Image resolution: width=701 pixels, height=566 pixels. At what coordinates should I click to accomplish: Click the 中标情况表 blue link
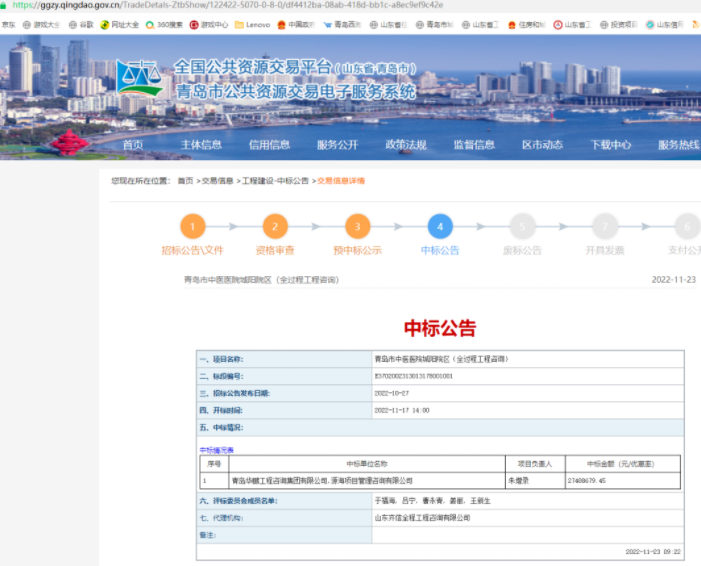216,450
